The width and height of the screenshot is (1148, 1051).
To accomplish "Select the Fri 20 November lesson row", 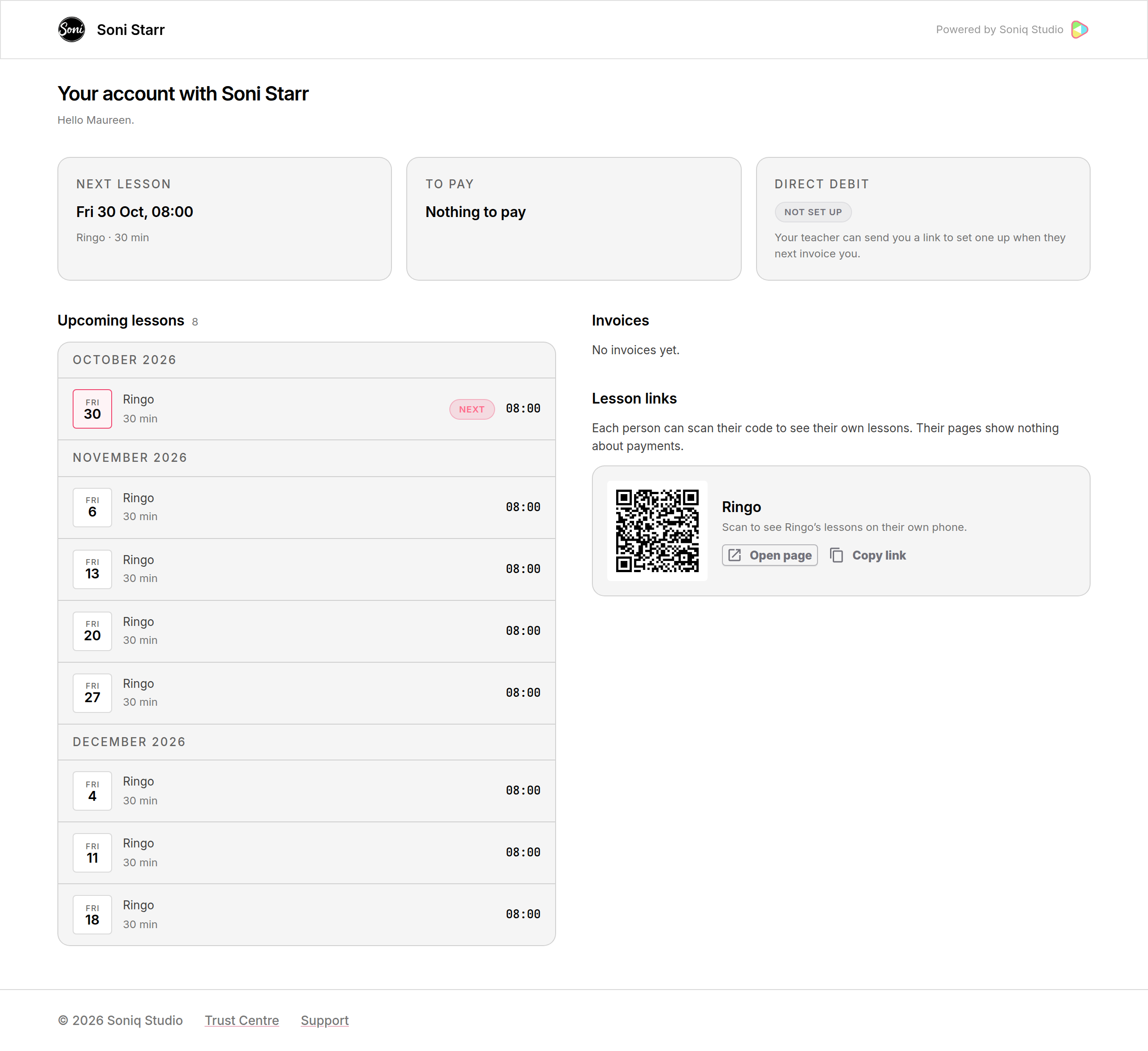I will (x=306, y=631).
